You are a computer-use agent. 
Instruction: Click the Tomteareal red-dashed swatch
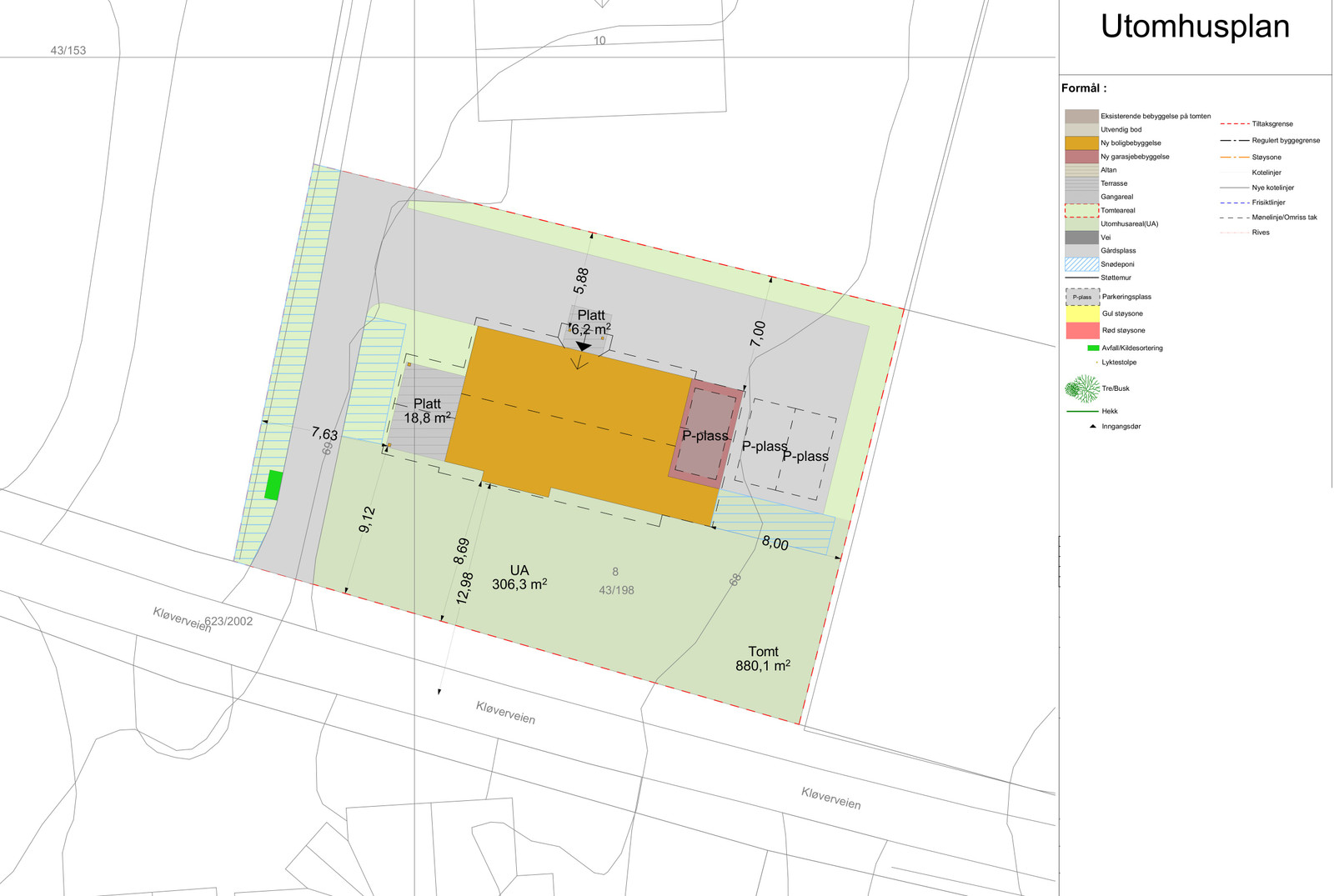coord(1081,210)
